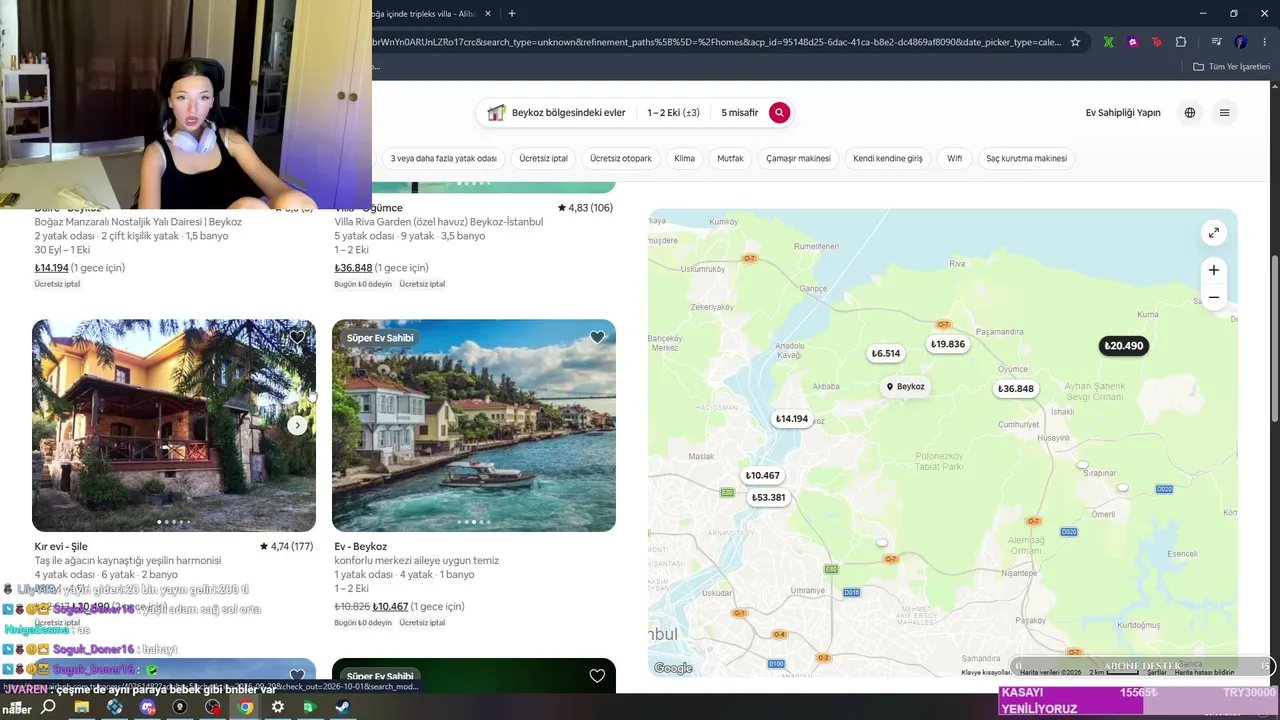Select the ₺36.848 map price marker

pyautogui.click(x=1015, y=389)
